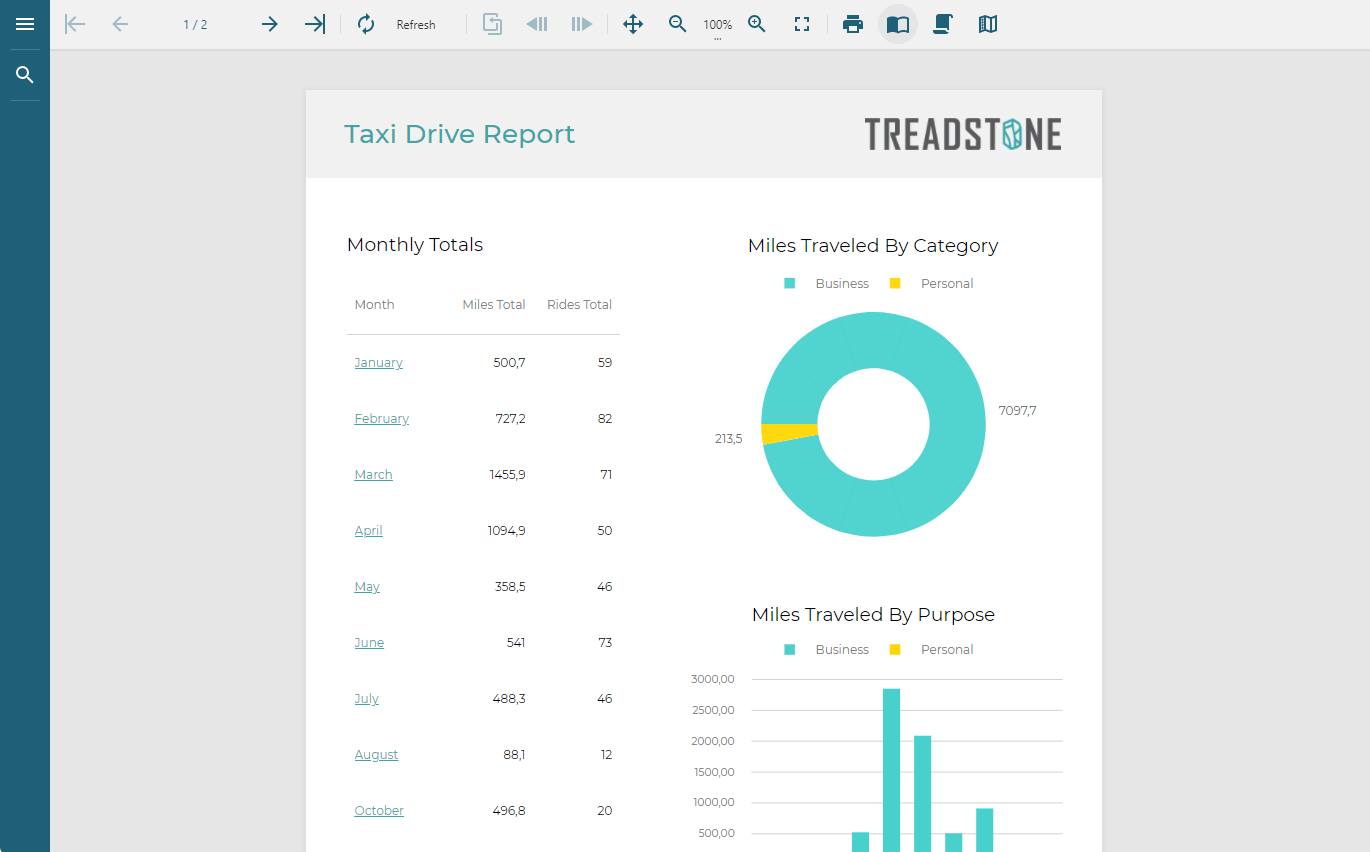Screen dimensions: 1370x852
Task: Open the search panel icon
Action: [25, 75]
